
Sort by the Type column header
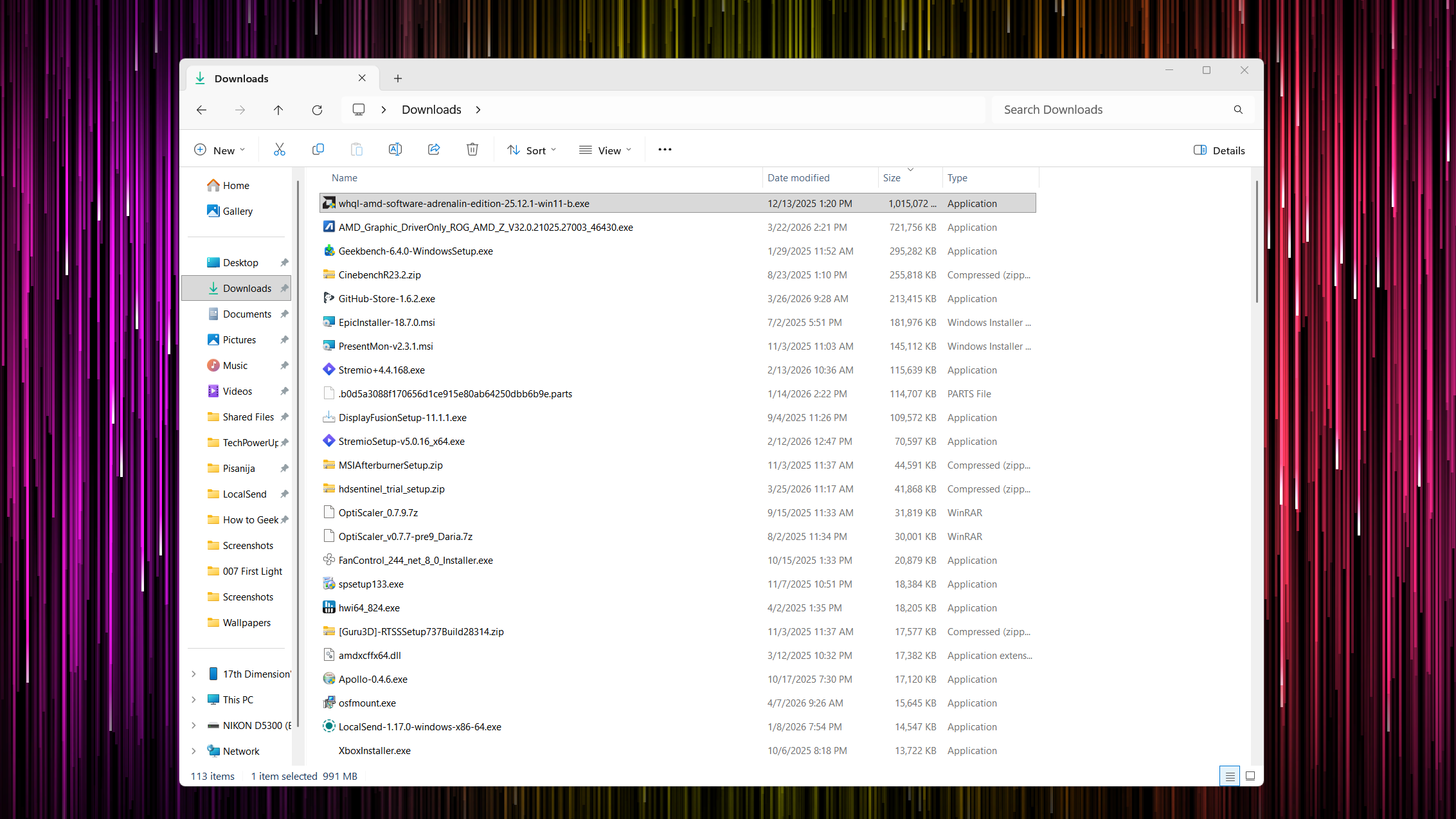pyautogui.click(x=990, y=178)
